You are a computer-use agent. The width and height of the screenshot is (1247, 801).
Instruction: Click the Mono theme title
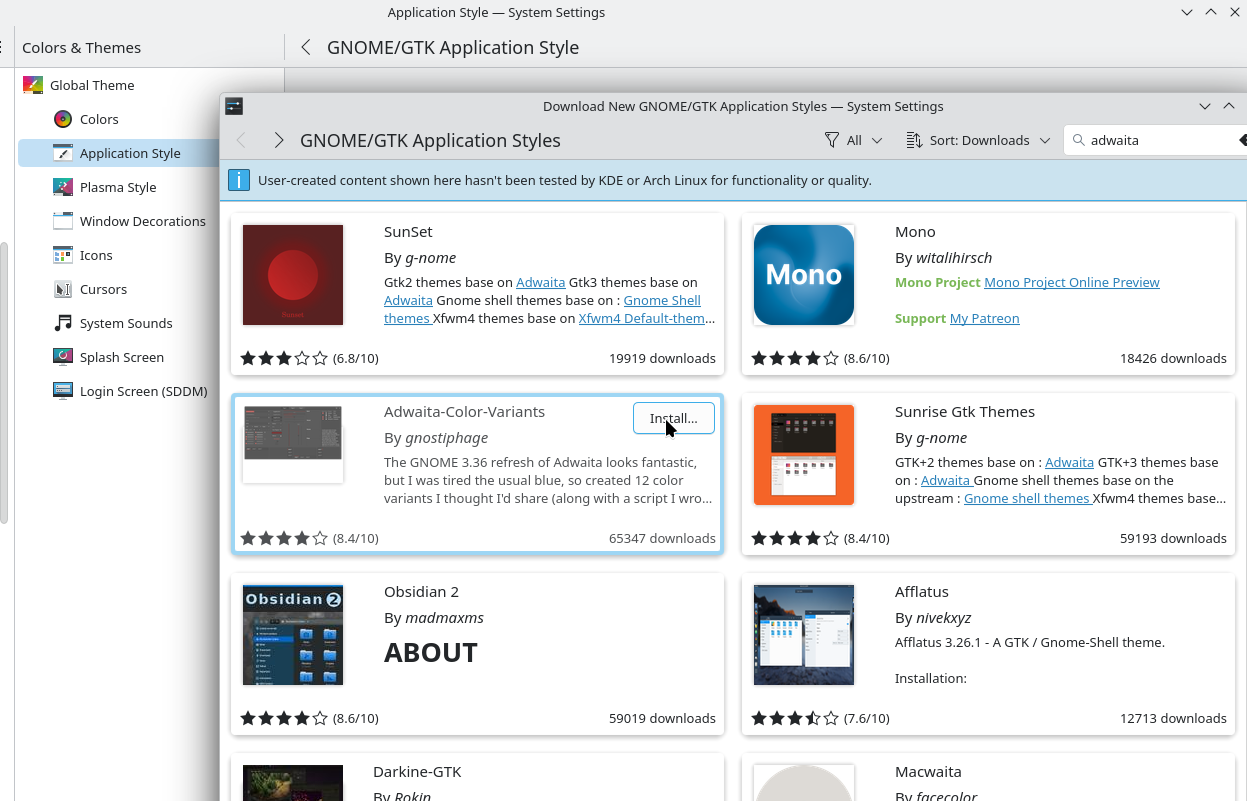point(915,231)
